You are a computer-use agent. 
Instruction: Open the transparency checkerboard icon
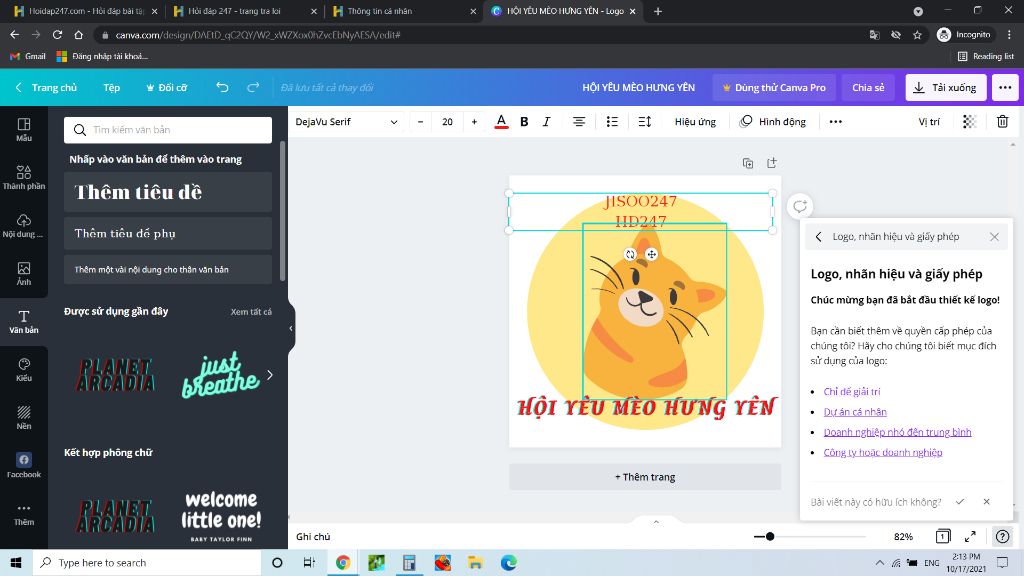967,121
